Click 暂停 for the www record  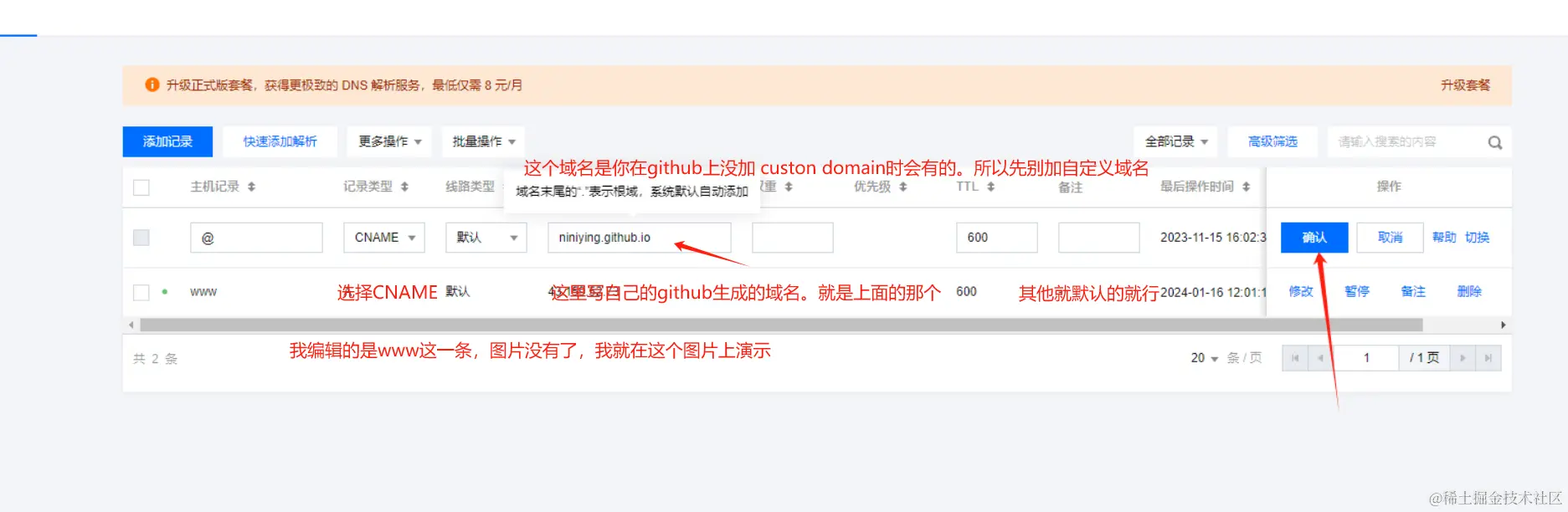(1357, 291)
